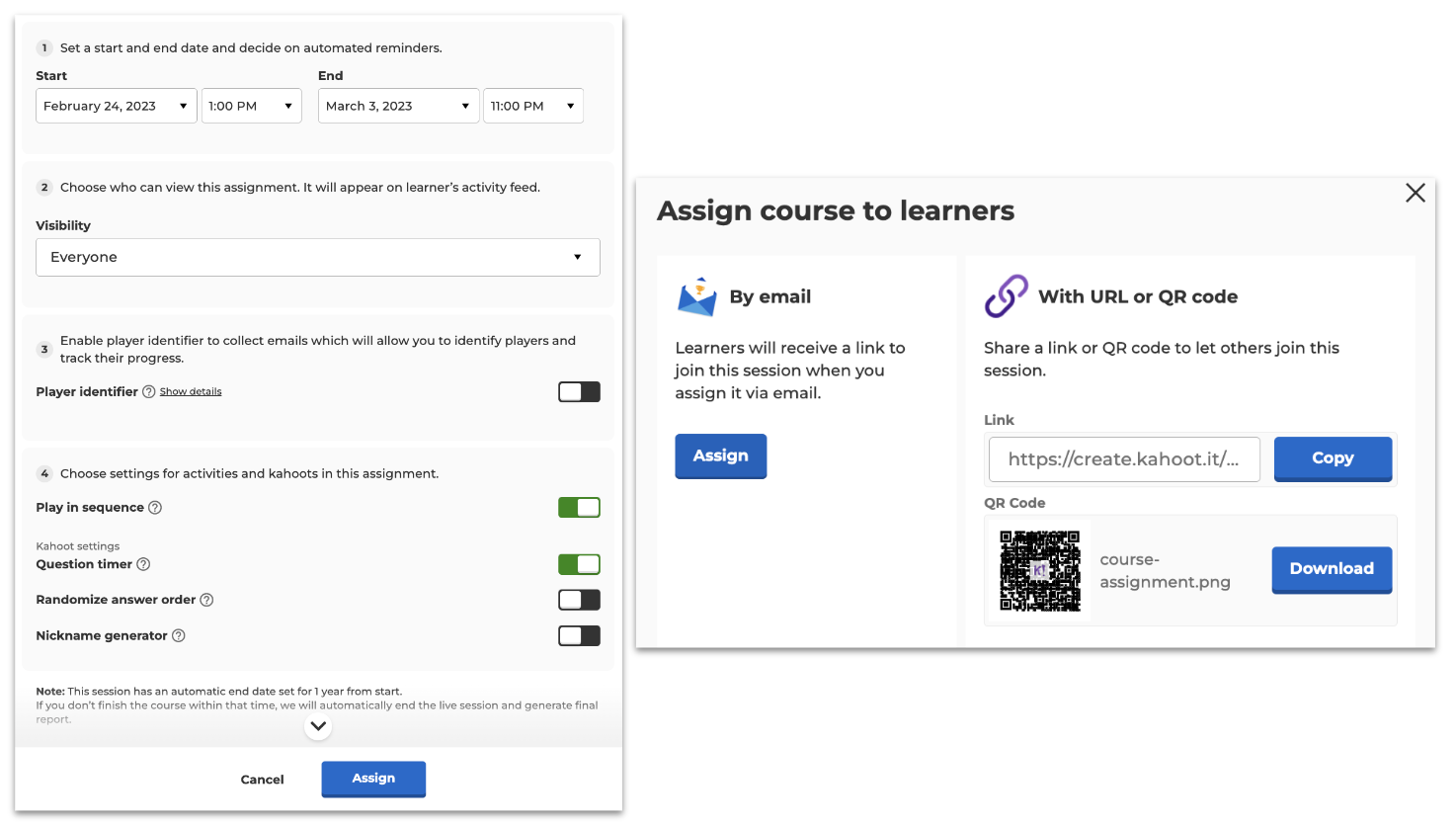
Task: Click the Nickname generator help icon
Action: click(179, 636)
